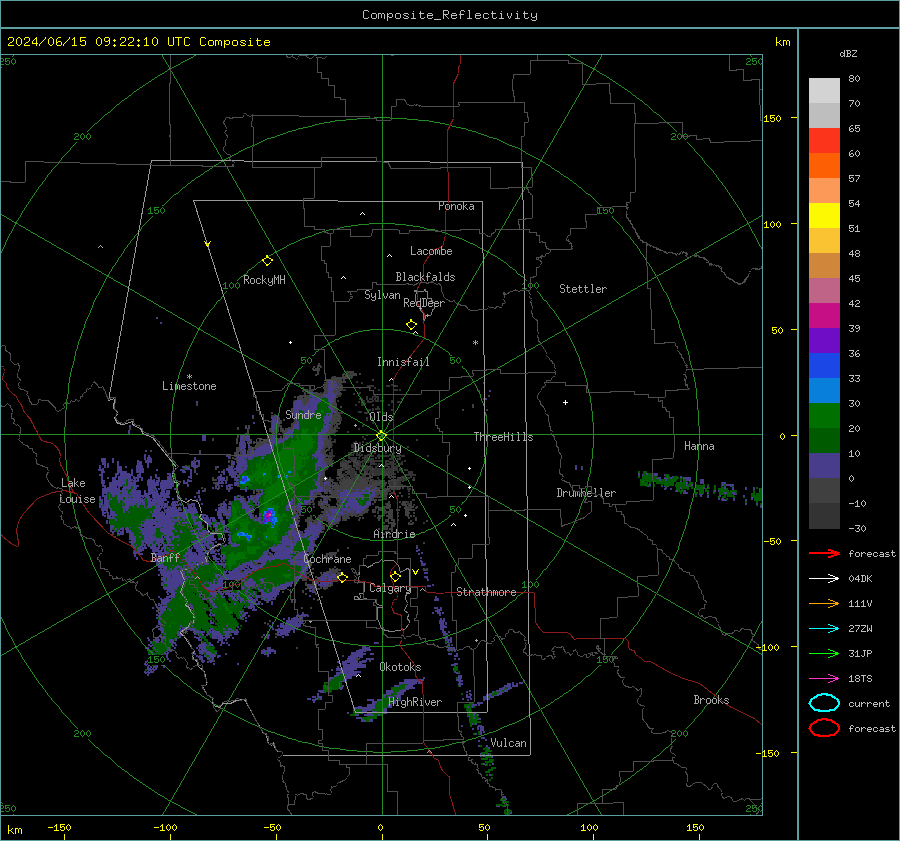Viewport: 900px width, 841px height.
Task: Click the Blackfalds label
Action: click(x=425, y=277)
